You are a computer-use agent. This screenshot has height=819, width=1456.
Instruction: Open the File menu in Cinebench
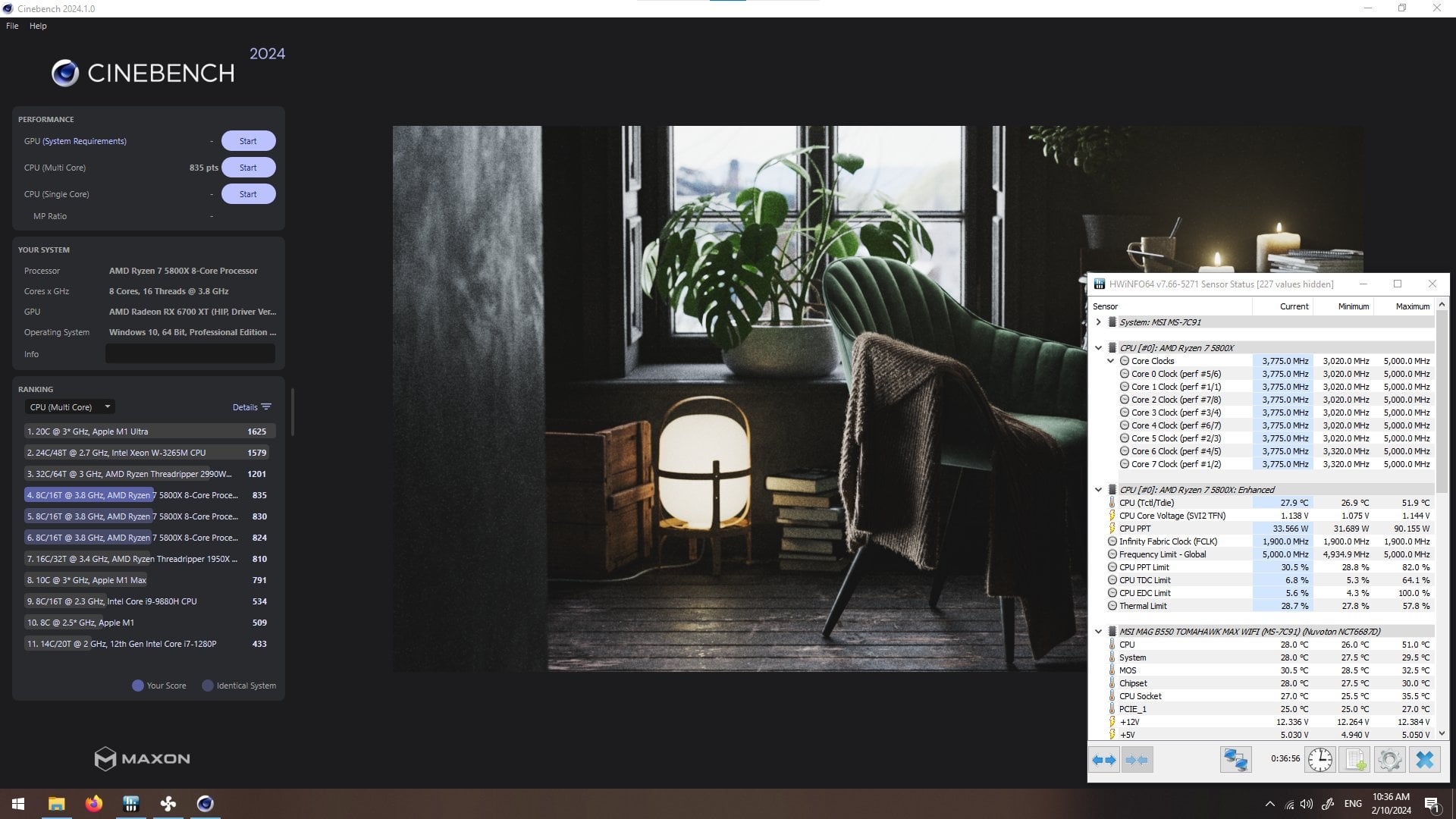[x=12, y=26]
